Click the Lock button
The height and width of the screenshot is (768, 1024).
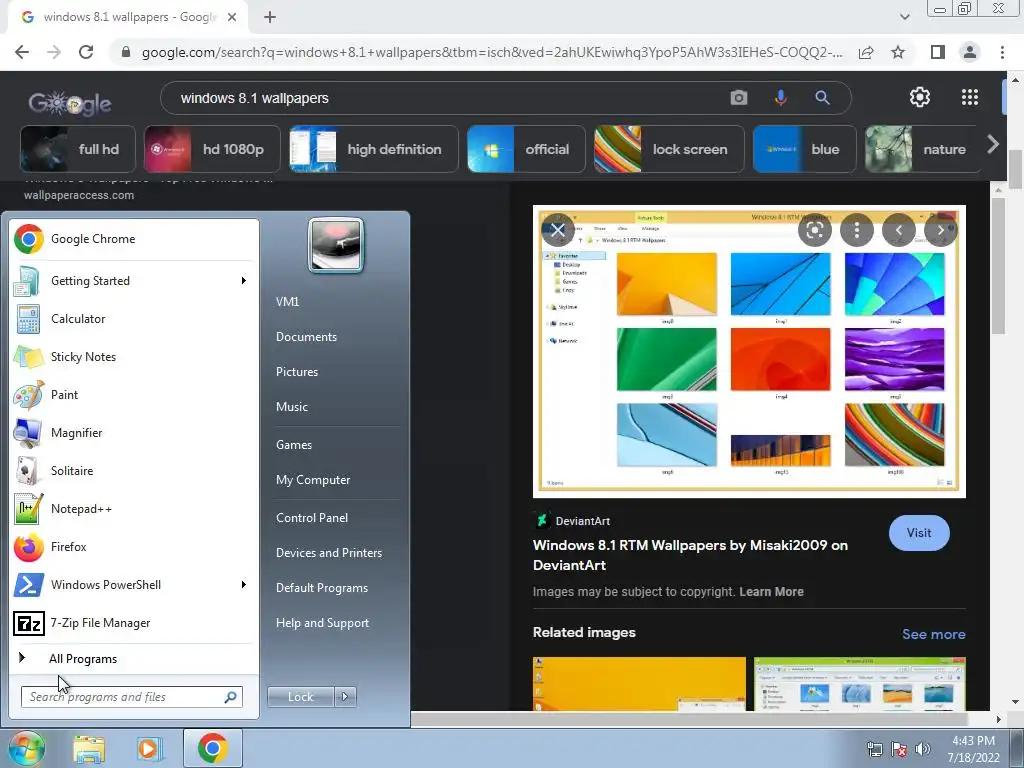coord(300,697)
